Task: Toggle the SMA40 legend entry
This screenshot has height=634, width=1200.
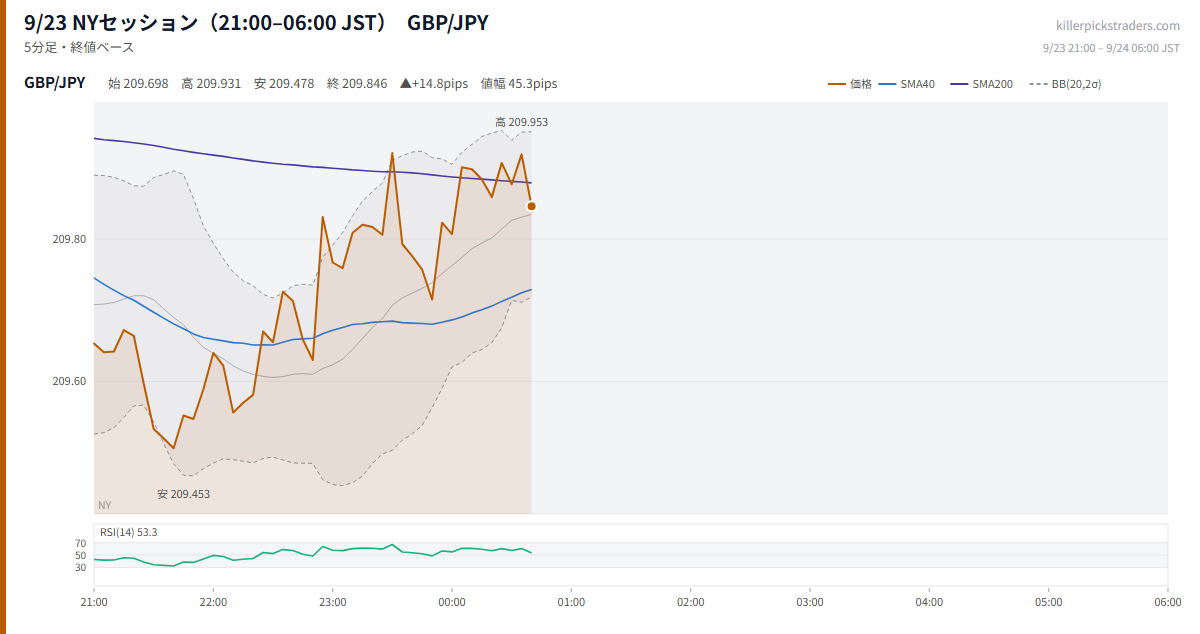Action: coord(906,84)
